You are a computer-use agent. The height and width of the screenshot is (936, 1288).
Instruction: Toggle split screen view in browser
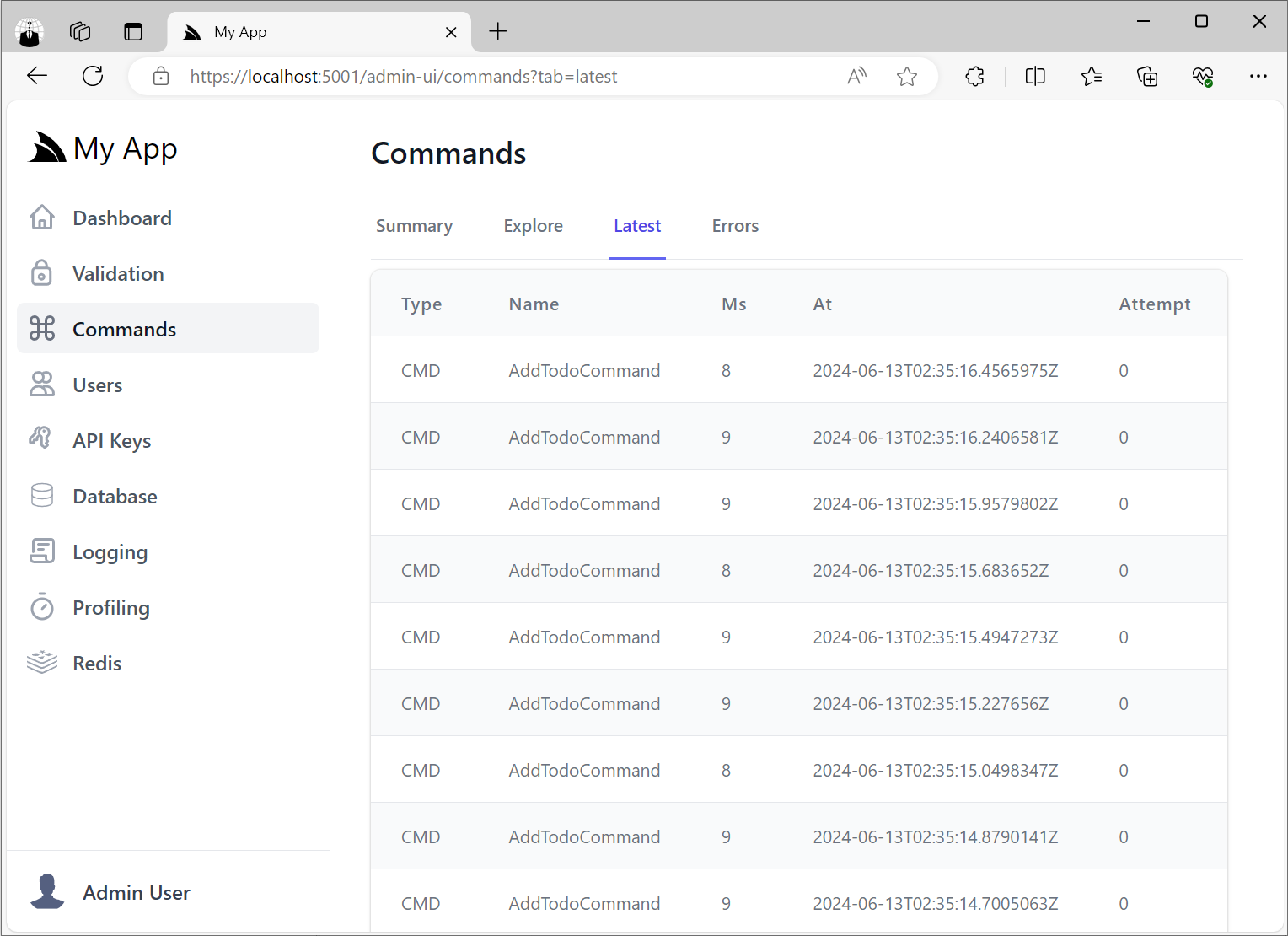[x=1035, y=77]
